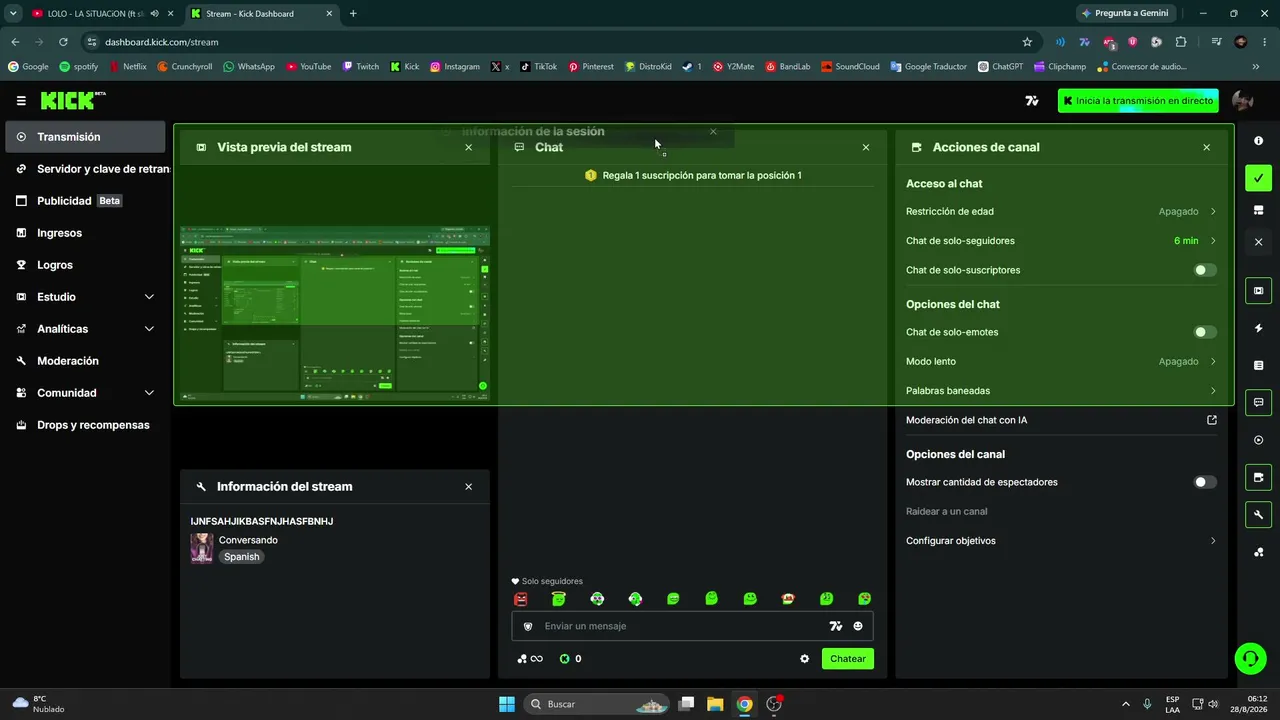Bookmark this page with the star icon
Viewport: 1280px width, 720px height.
1027,42
